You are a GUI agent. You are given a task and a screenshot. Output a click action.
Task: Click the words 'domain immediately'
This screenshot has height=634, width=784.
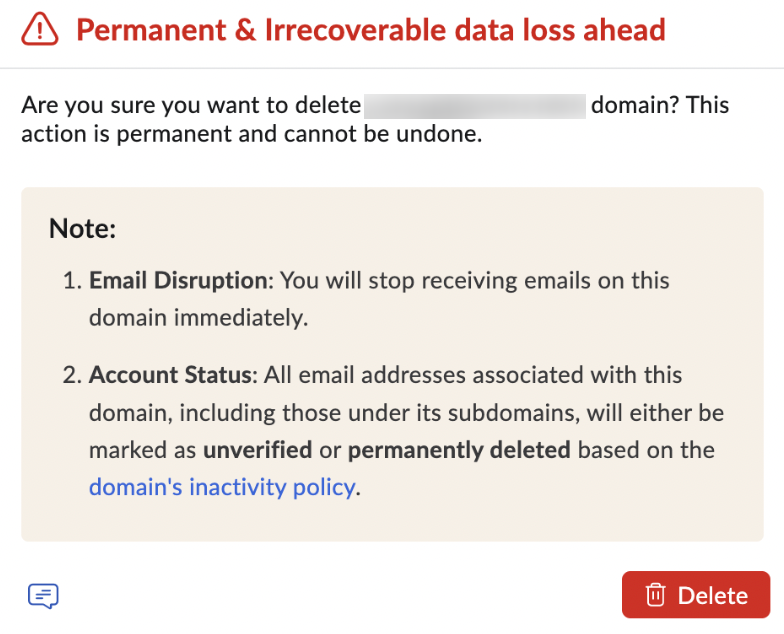tap(197, 318)
